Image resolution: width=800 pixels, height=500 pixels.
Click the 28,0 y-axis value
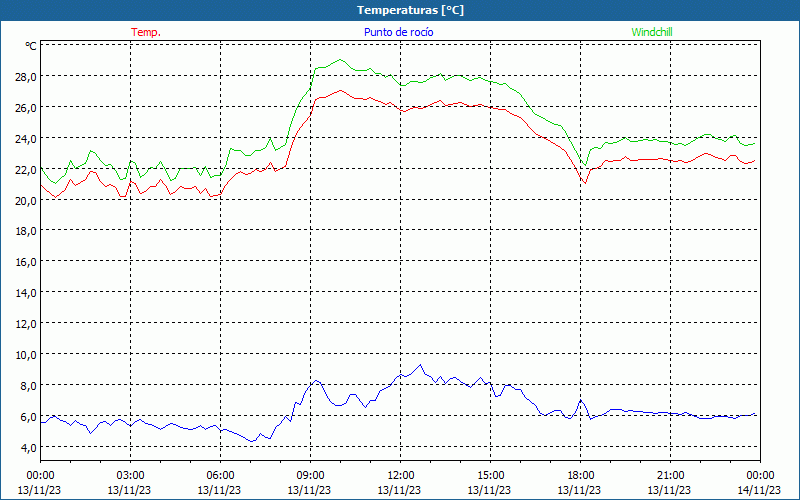(x=28, y=77)
